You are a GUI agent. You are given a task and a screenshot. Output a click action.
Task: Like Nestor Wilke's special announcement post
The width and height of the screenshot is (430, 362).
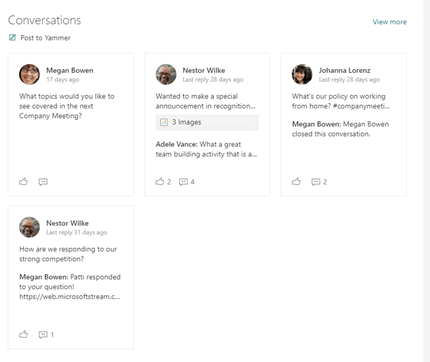160,182
